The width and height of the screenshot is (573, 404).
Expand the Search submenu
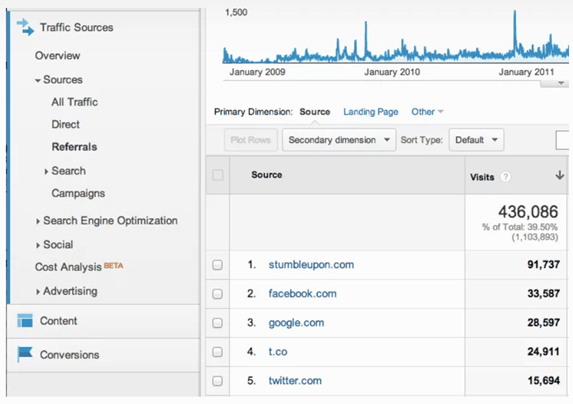pos(46,171)
